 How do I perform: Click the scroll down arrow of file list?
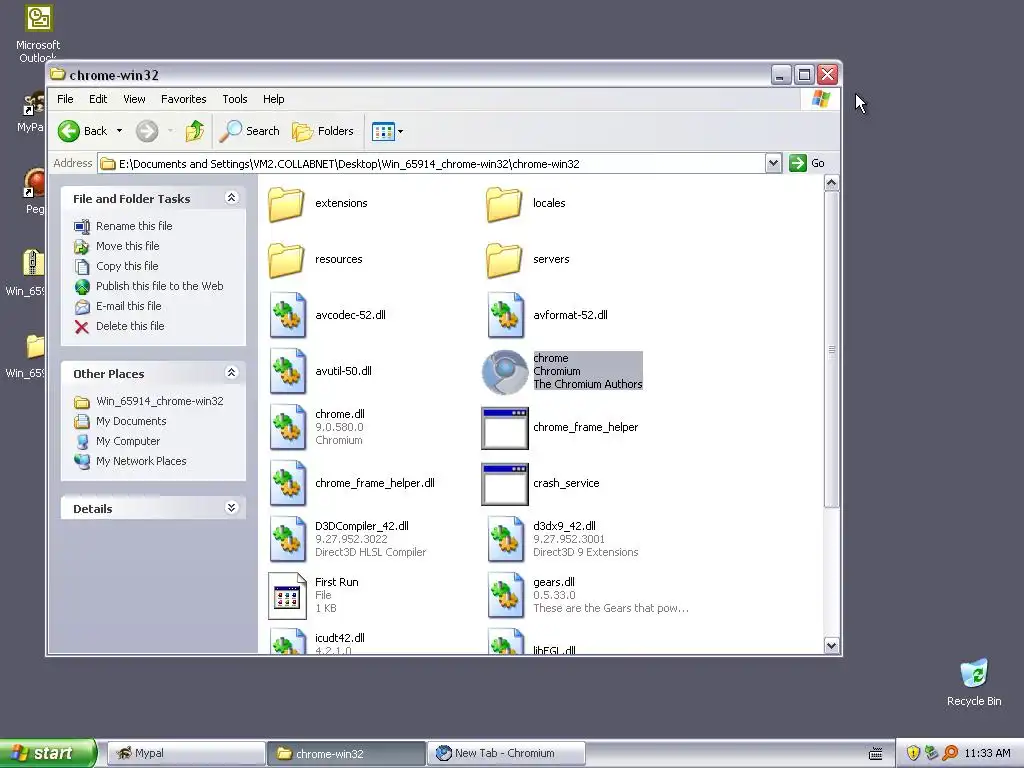[831, 645]
